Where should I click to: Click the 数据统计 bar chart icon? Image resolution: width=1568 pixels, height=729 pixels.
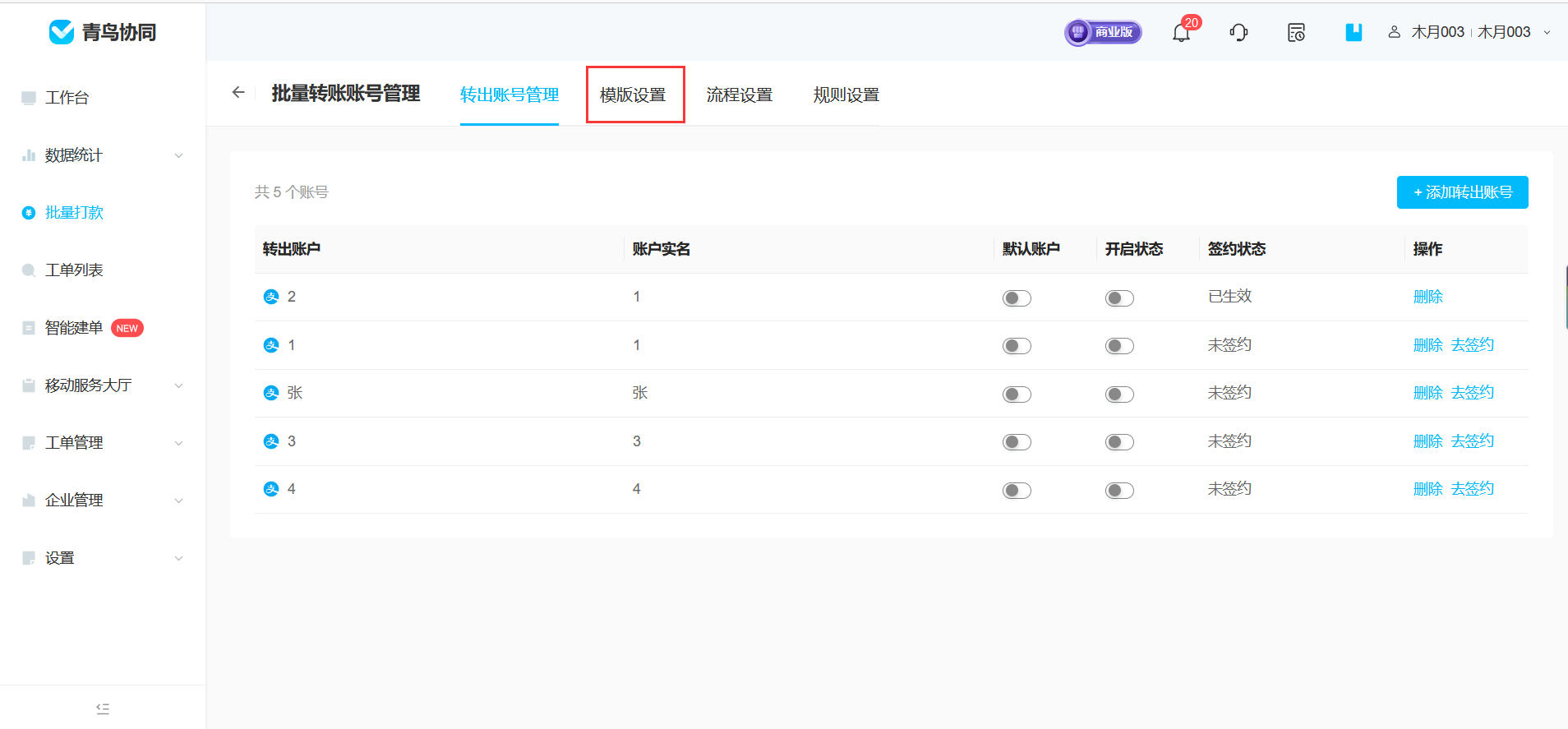point(29,155)
